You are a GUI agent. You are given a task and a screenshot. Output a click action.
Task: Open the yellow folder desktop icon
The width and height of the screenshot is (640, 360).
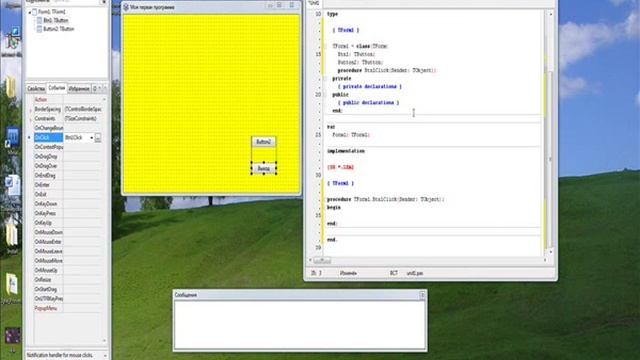[x=11, y=87]
